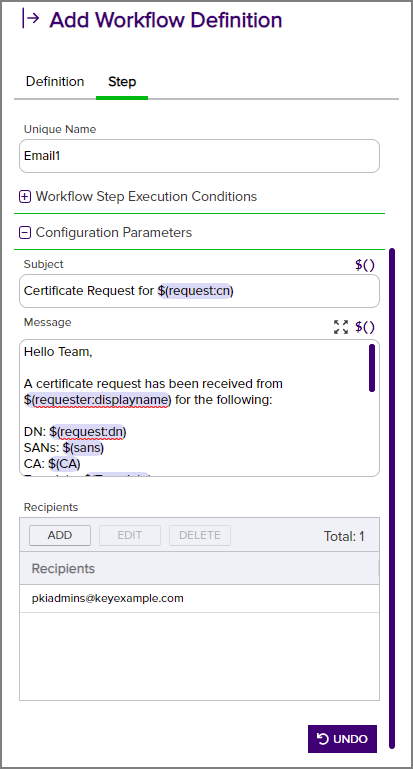This screenshot has width=413, height=769.
Task: Click the DELETE recipient button
Action: click(x=200, y=536)
